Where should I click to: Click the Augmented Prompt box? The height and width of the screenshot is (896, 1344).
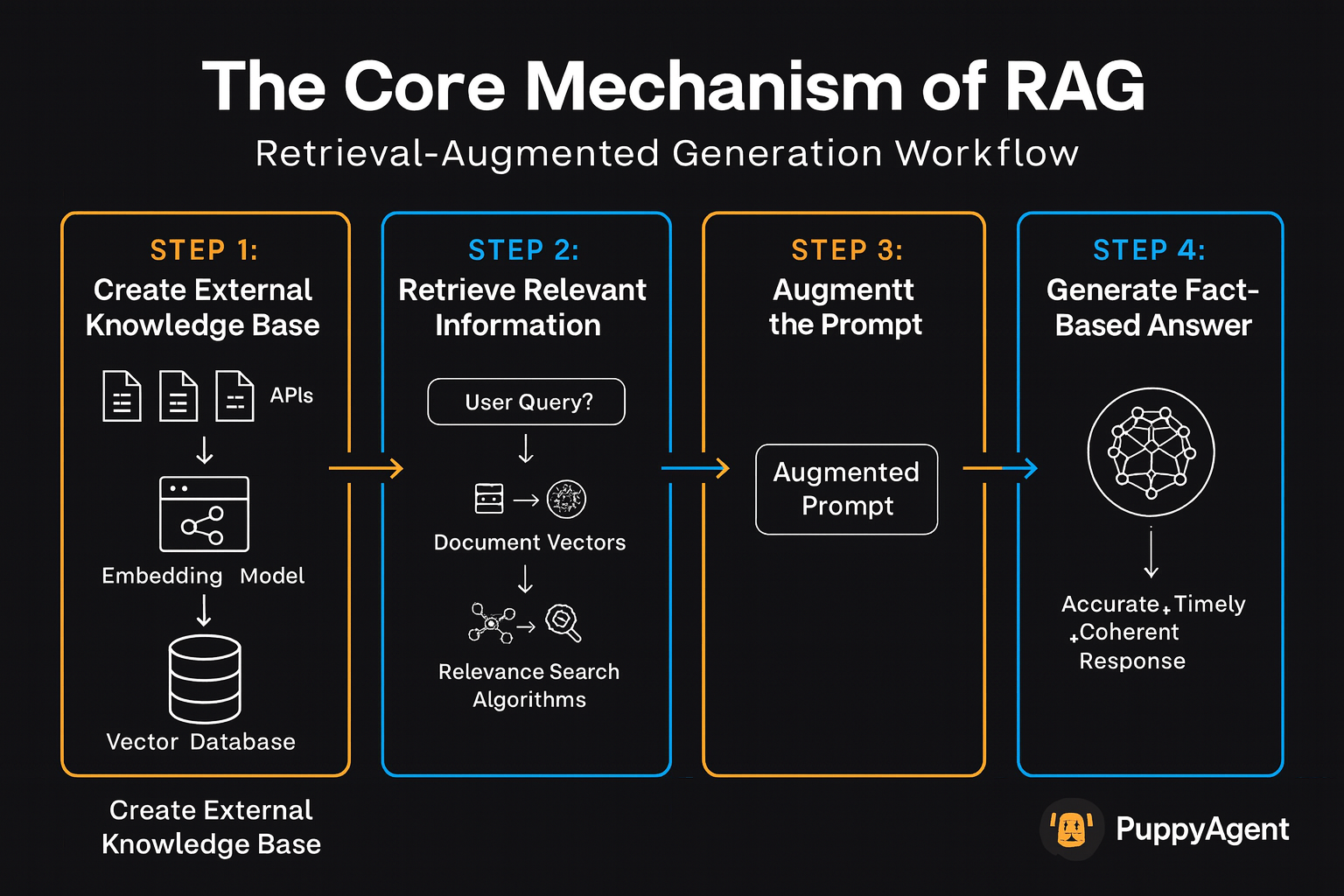[x=846, y=489]
